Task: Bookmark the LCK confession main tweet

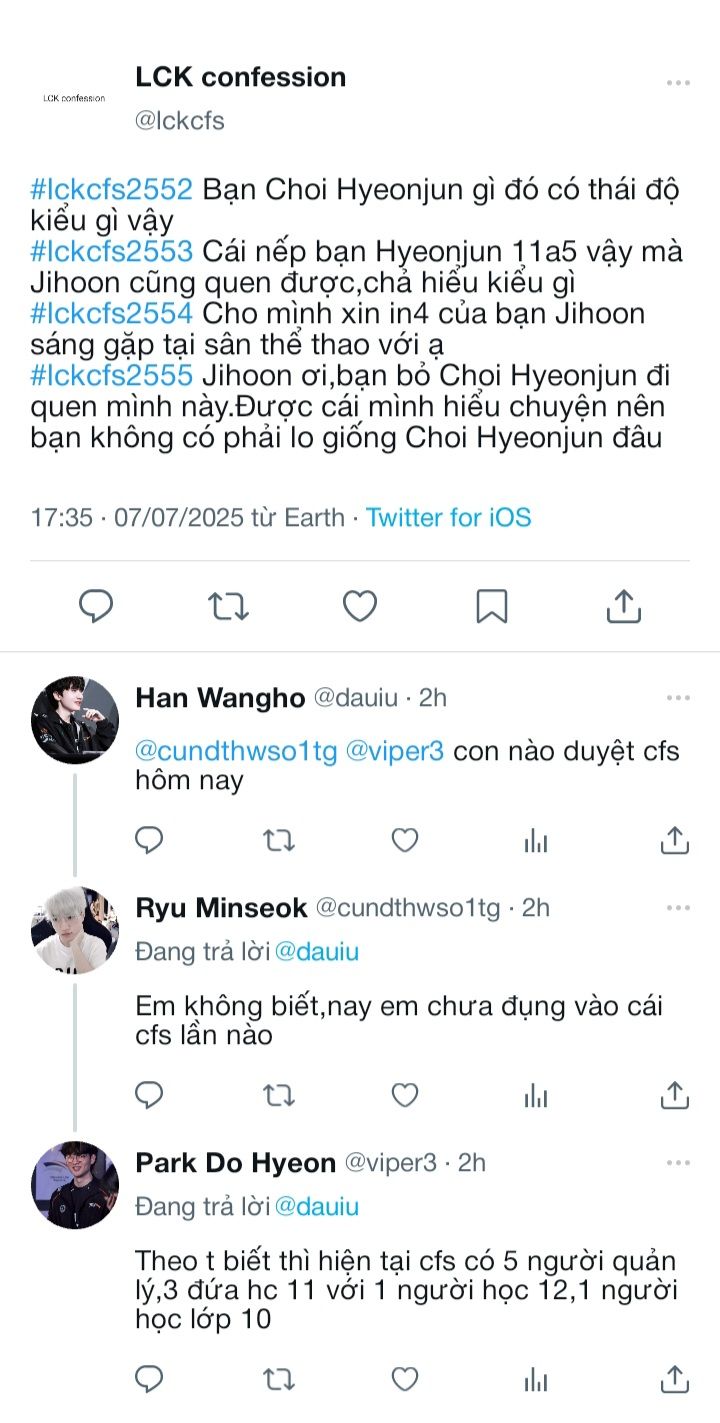Action: [x=492, y=606]
